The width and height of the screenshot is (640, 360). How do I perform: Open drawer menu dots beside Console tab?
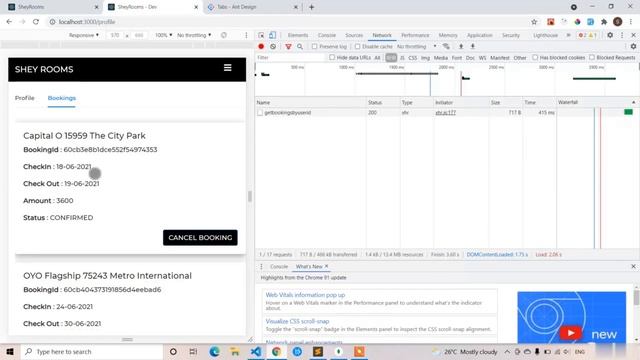(x=261, y=267)
